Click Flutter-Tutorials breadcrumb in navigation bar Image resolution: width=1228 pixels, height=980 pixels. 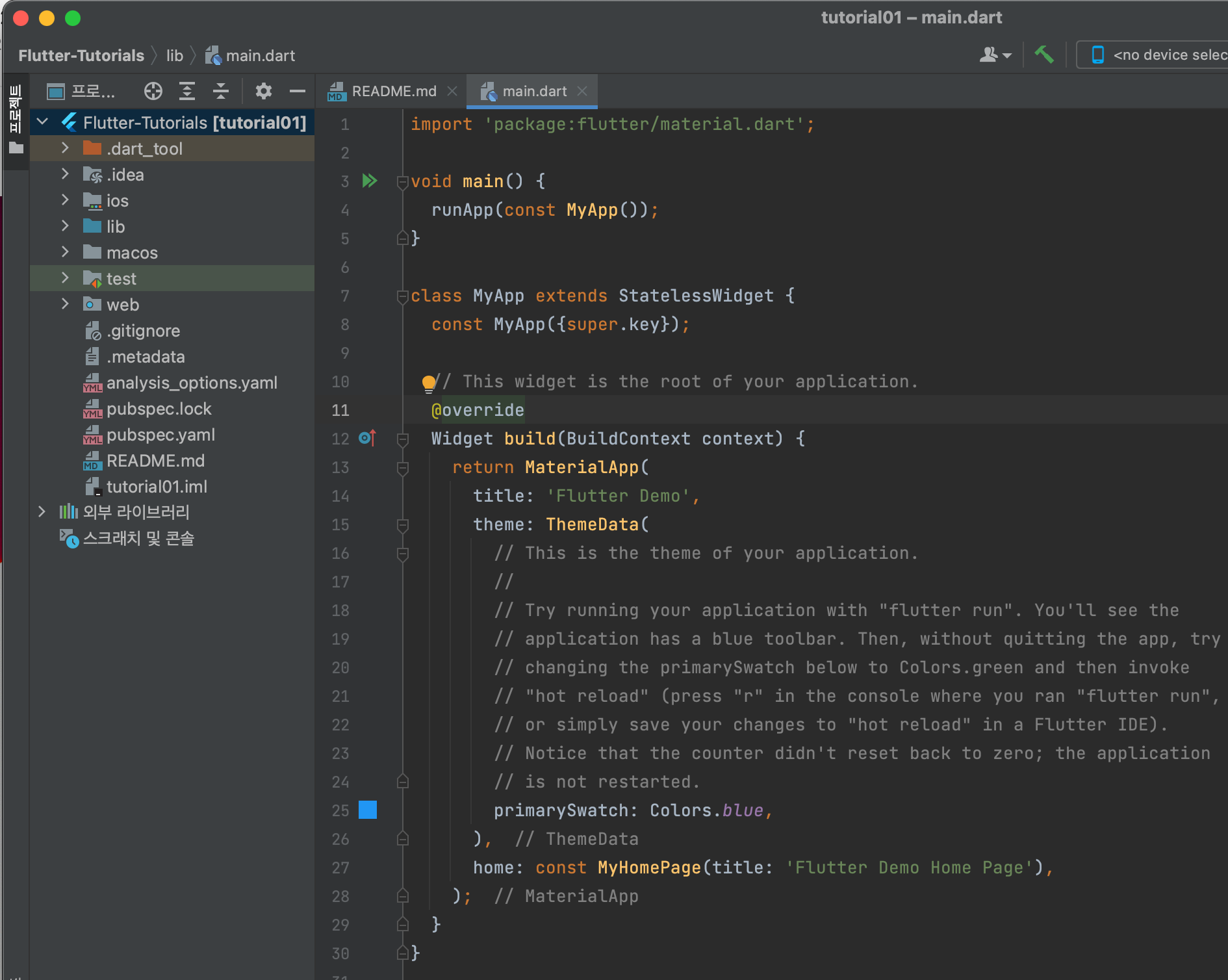click(x=81, y=56)
